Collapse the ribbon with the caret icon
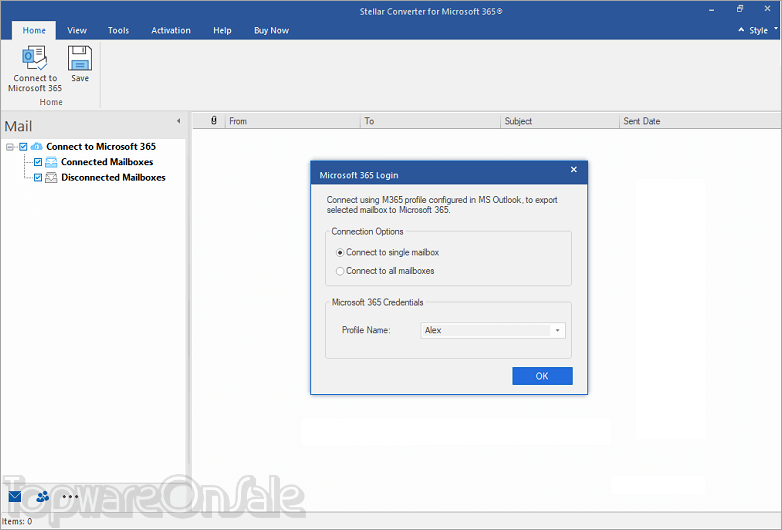This screenshot has width=782, height=530. click(741, 30)
